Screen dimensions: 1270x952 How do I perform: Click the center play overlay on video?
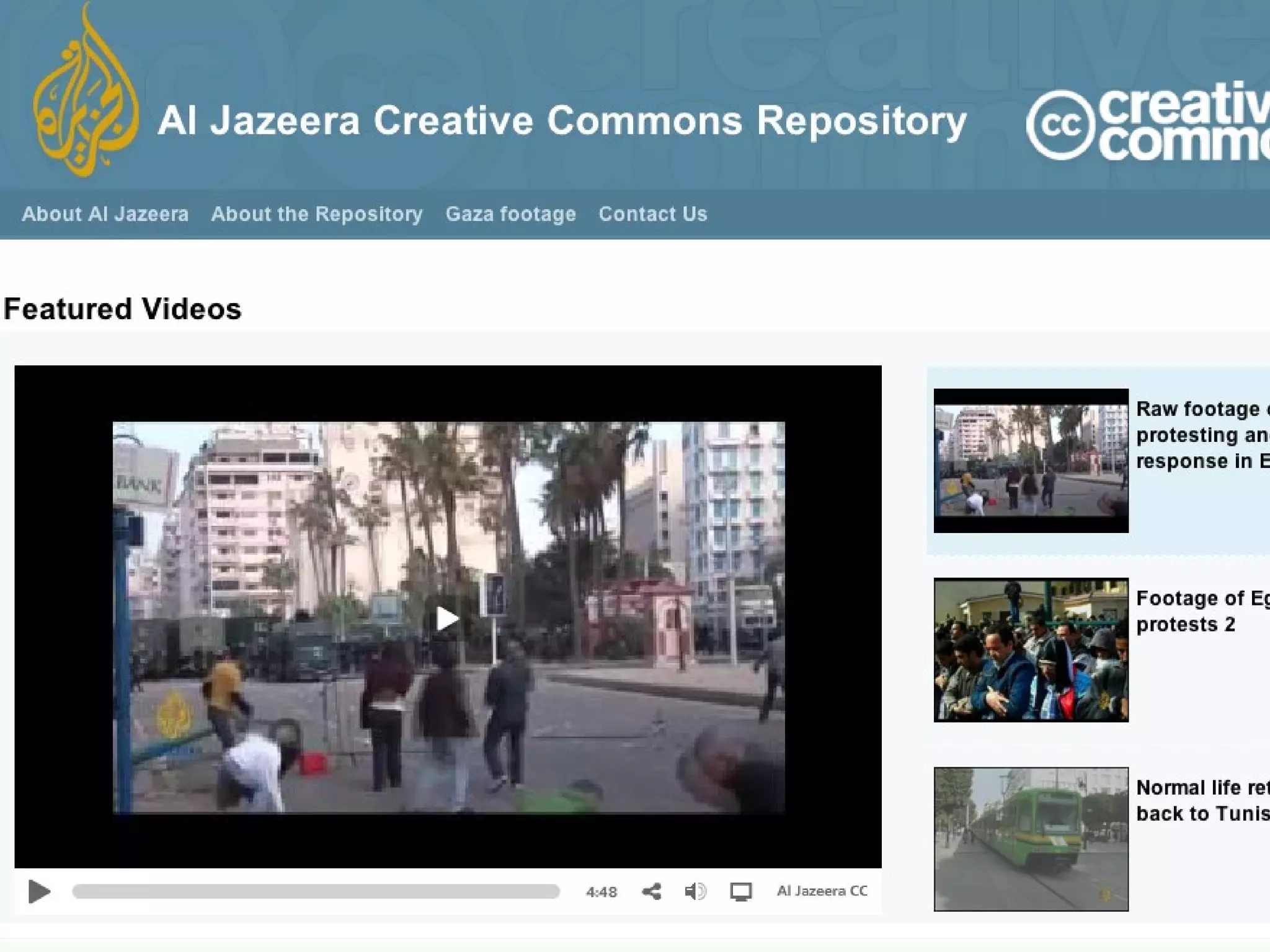[447, 618]
